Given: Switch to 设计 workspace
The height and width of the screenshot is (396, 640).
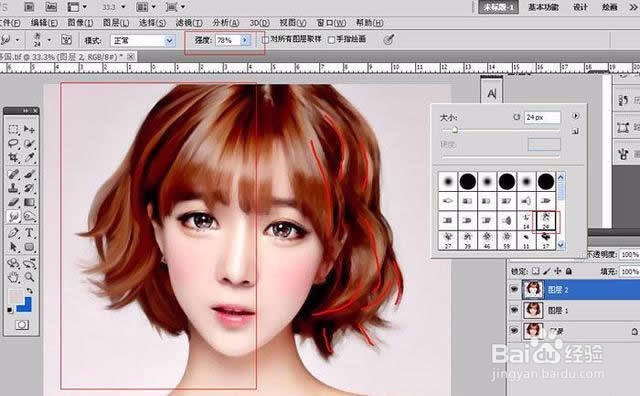Looking at the screenshot, I should click(580, 7).
